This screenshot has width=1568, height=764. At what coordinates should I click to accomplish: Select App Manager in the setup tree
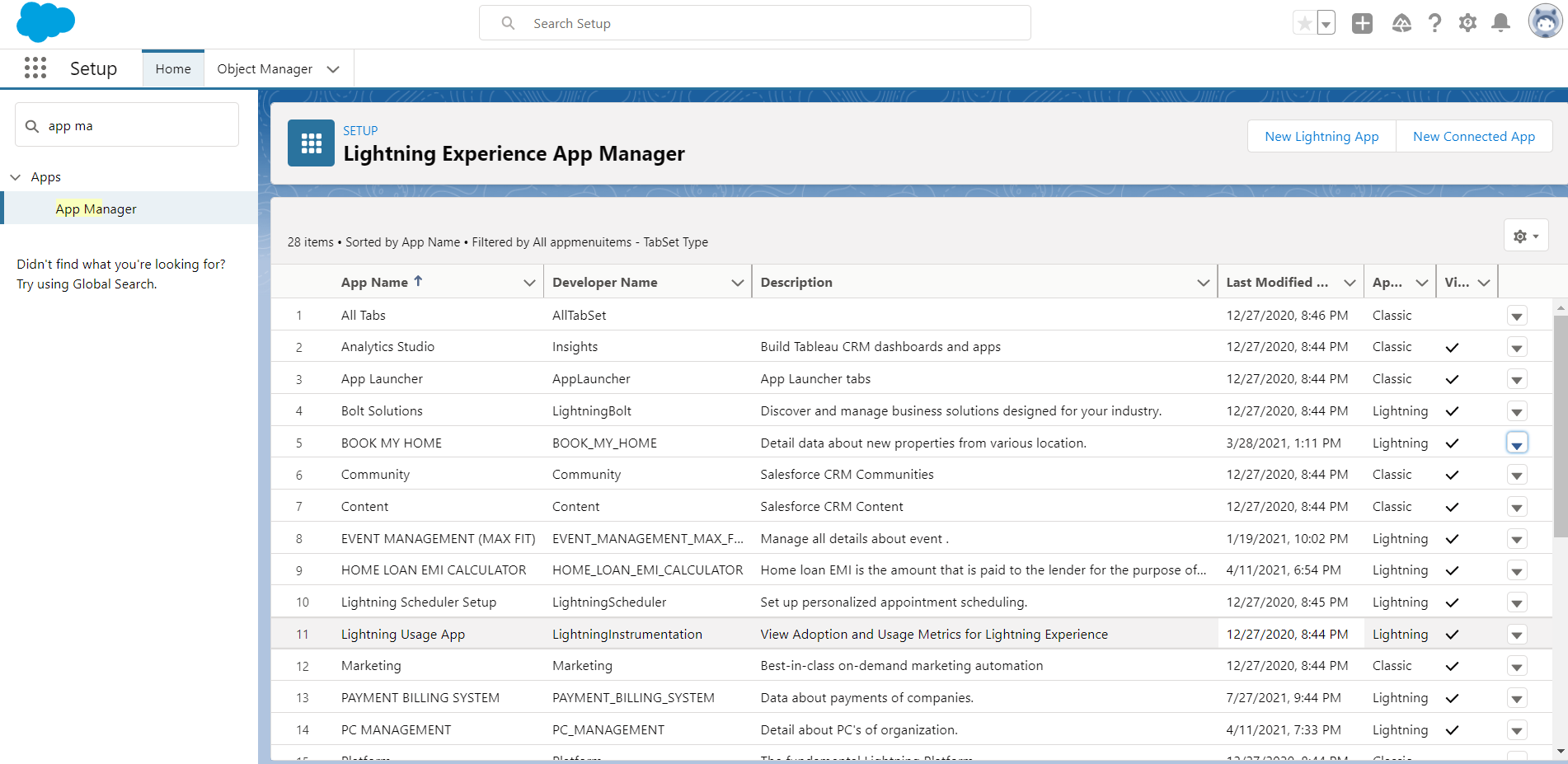96,209
